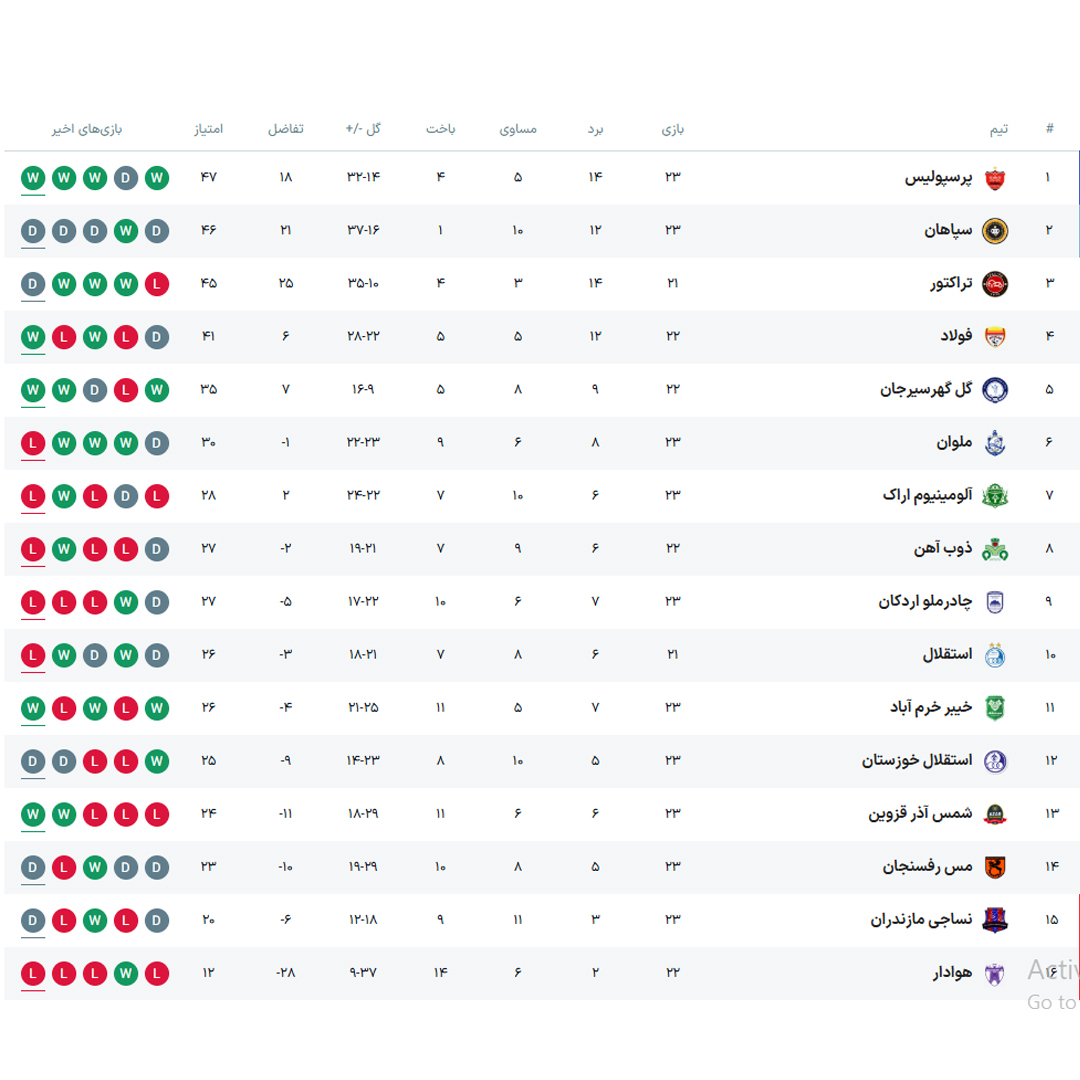Click the سپاهان club crest
Image resolution: width=1080 pixels, height=1080 pixels.
[995, 231]
